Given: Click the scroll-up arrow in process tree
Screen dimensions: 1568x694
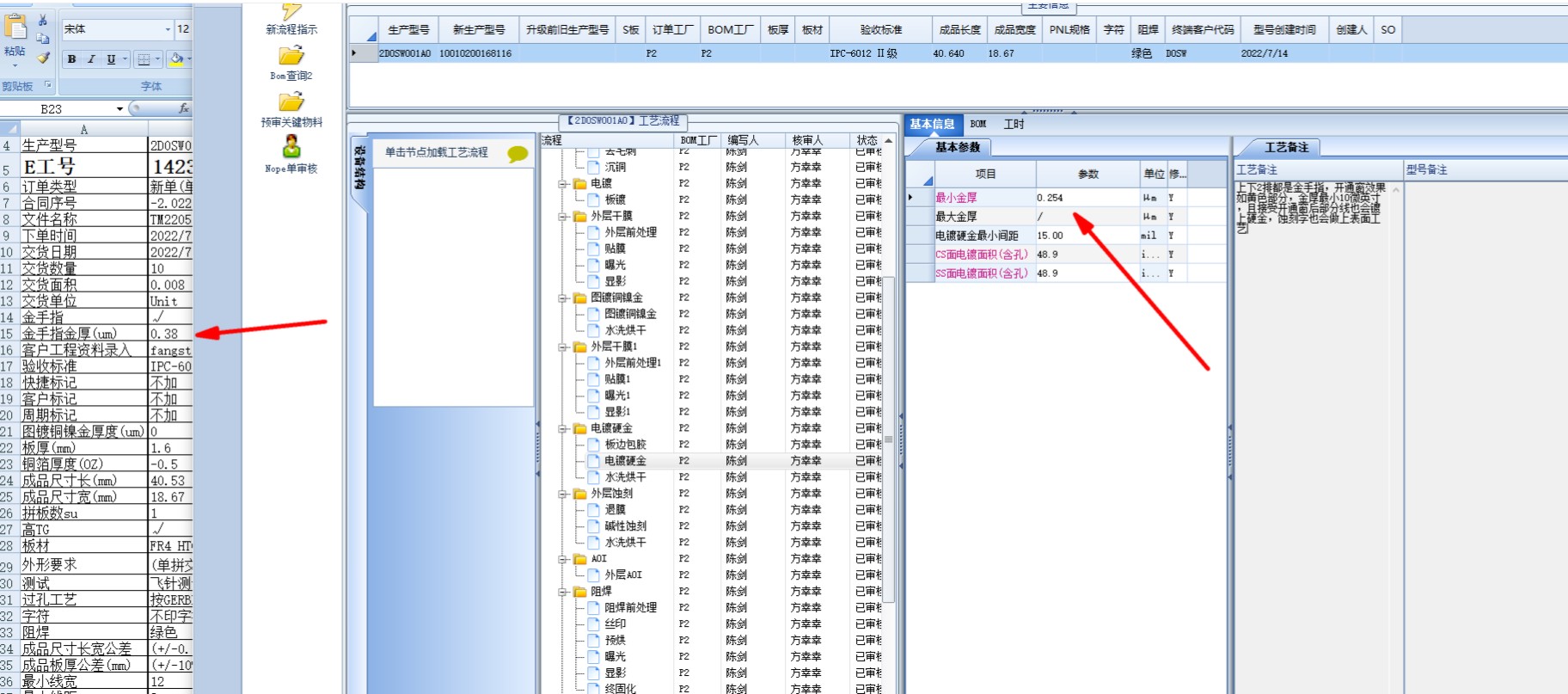Looking at the screenshot, I should point(889,140).
